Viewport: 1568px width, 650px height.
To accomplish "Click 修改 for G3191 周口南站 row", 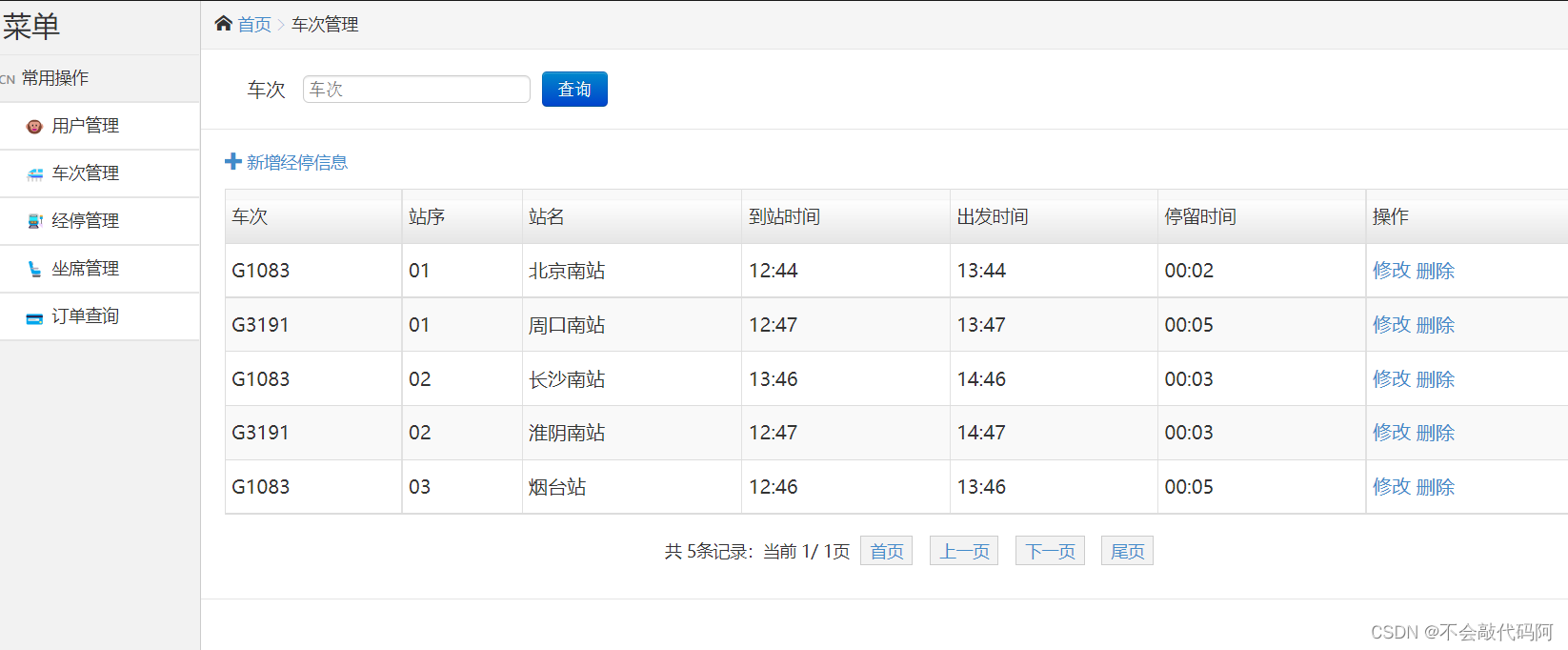I will (x=1392, y=325).
